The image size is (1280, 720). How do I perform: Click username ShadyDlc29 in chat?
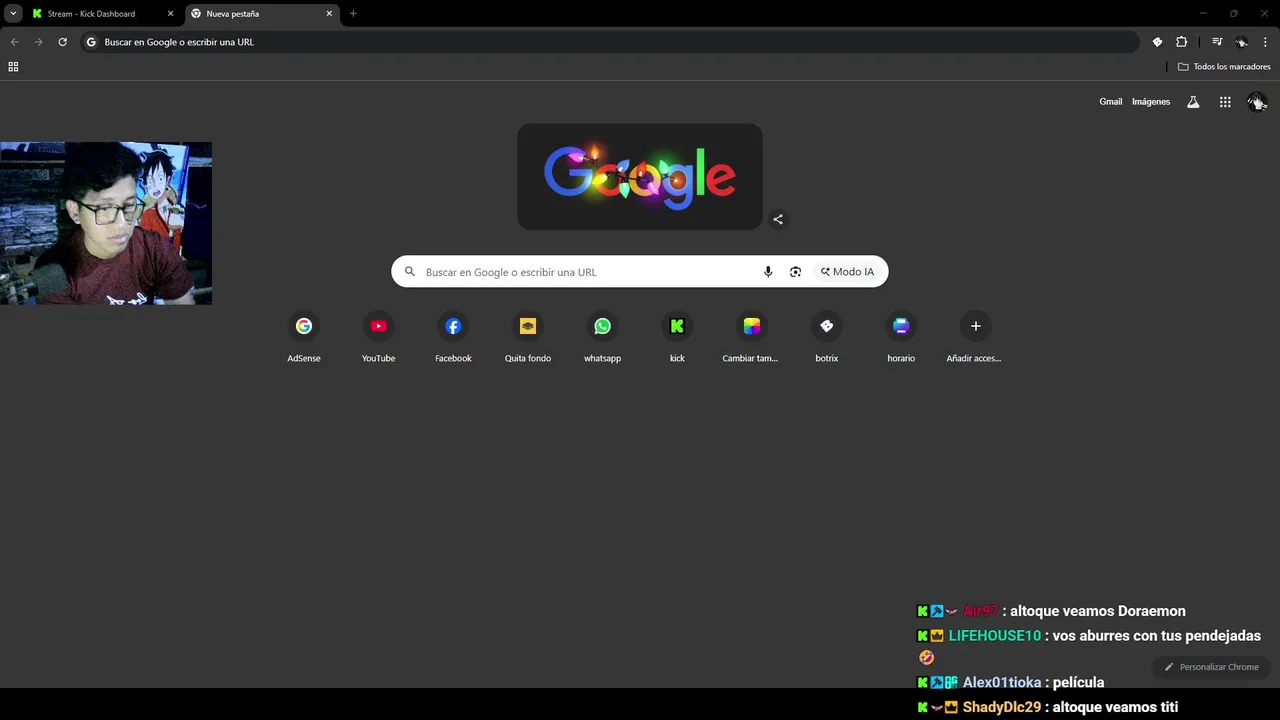point(1002,707)
